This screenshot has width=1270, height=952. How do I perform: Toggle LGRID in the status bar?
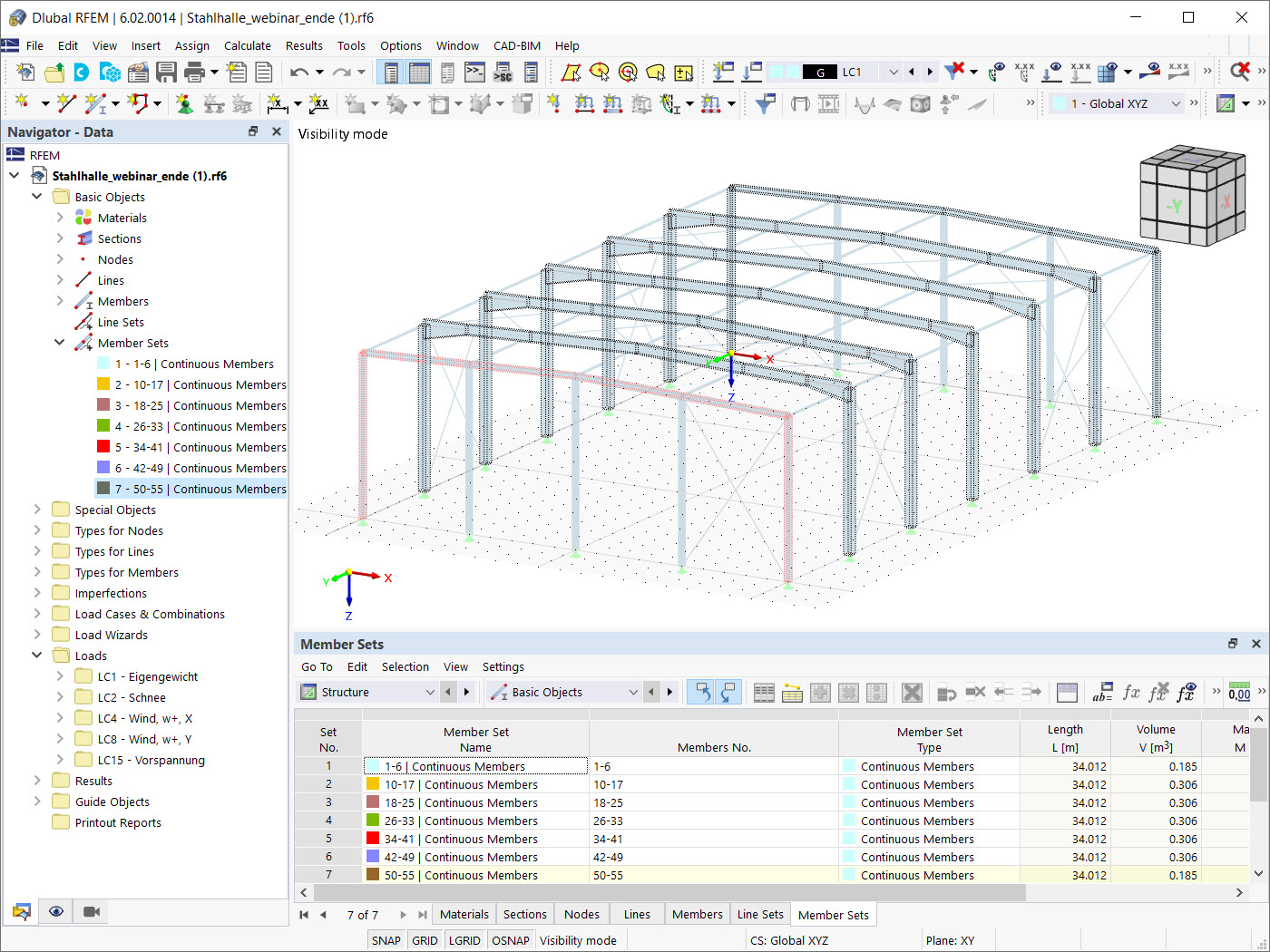point(464,940)
